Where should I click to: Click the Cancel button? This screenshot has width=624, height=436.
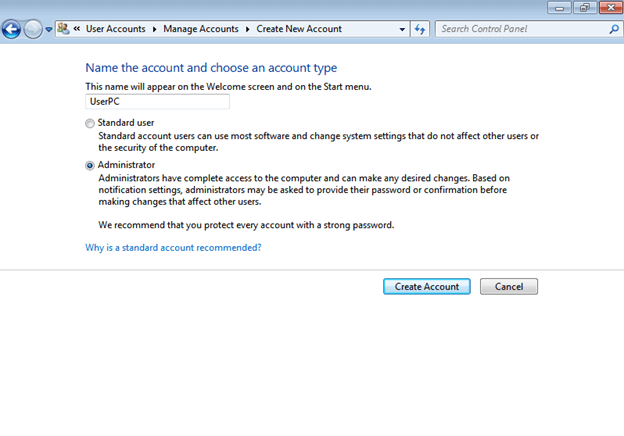click(509, 286)
